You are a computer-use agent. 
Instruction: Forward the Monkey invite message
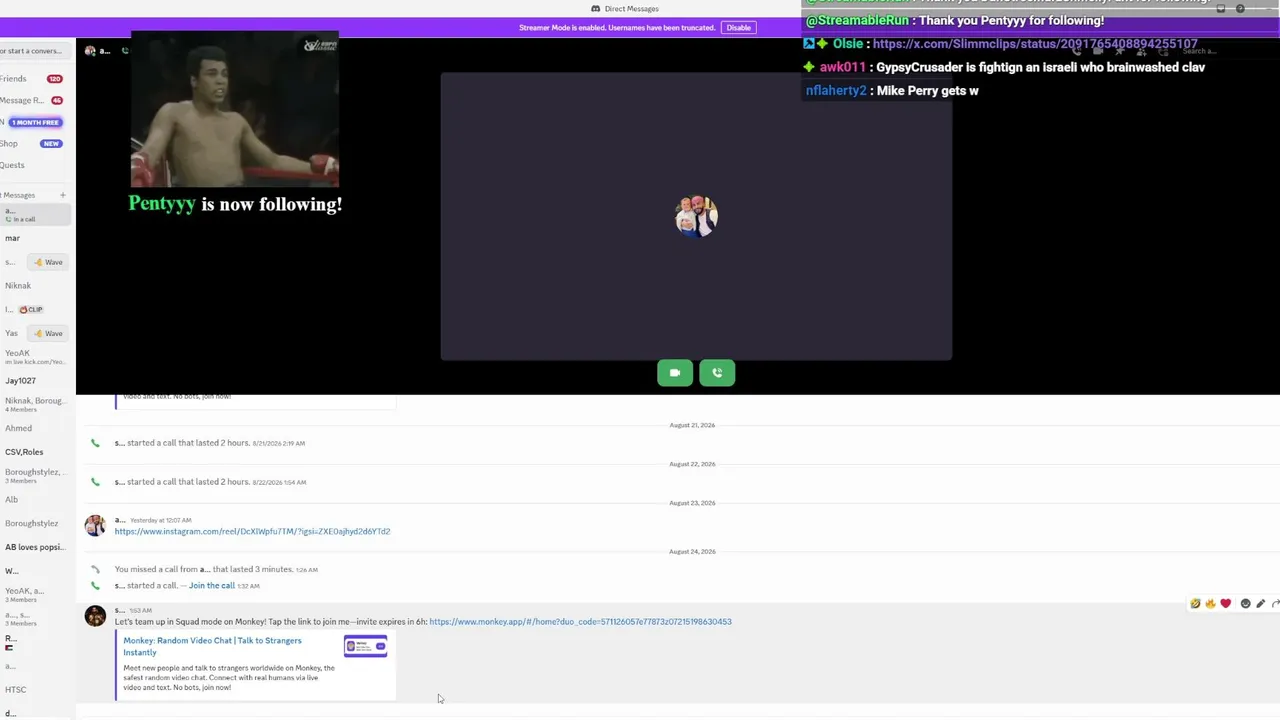1275,604
